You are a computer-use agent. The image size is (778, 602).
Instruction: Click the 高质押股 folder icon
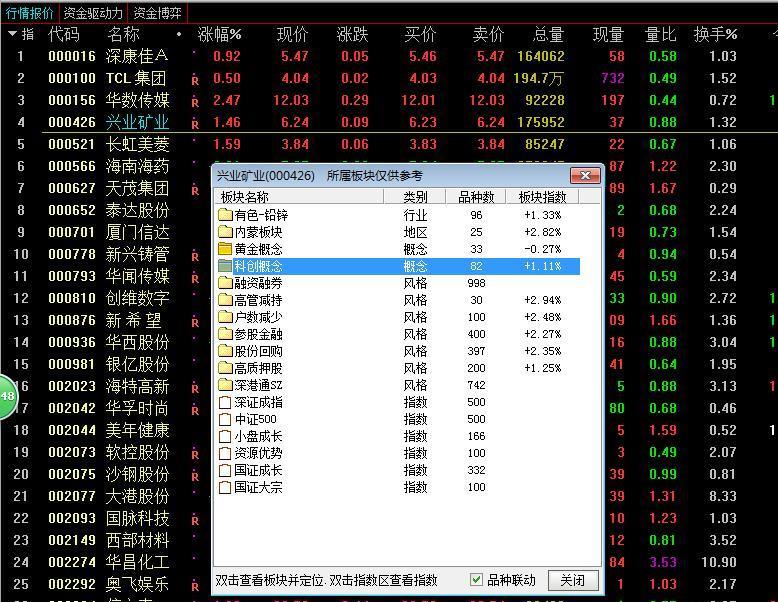[225, 368]
